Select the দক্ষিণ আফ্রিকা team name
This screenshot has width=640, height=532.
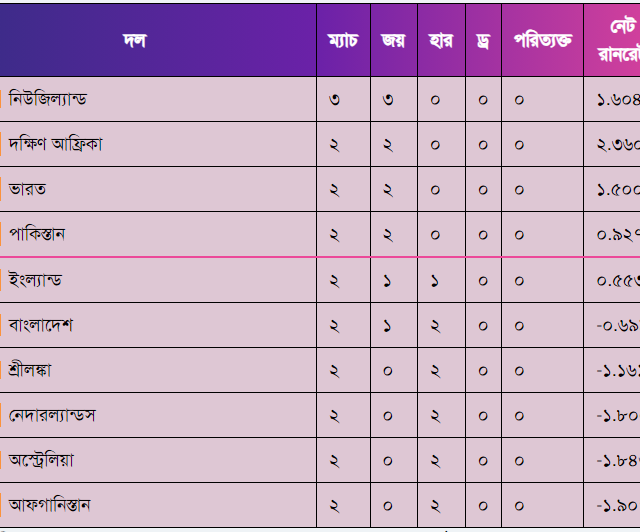point(56,144)
